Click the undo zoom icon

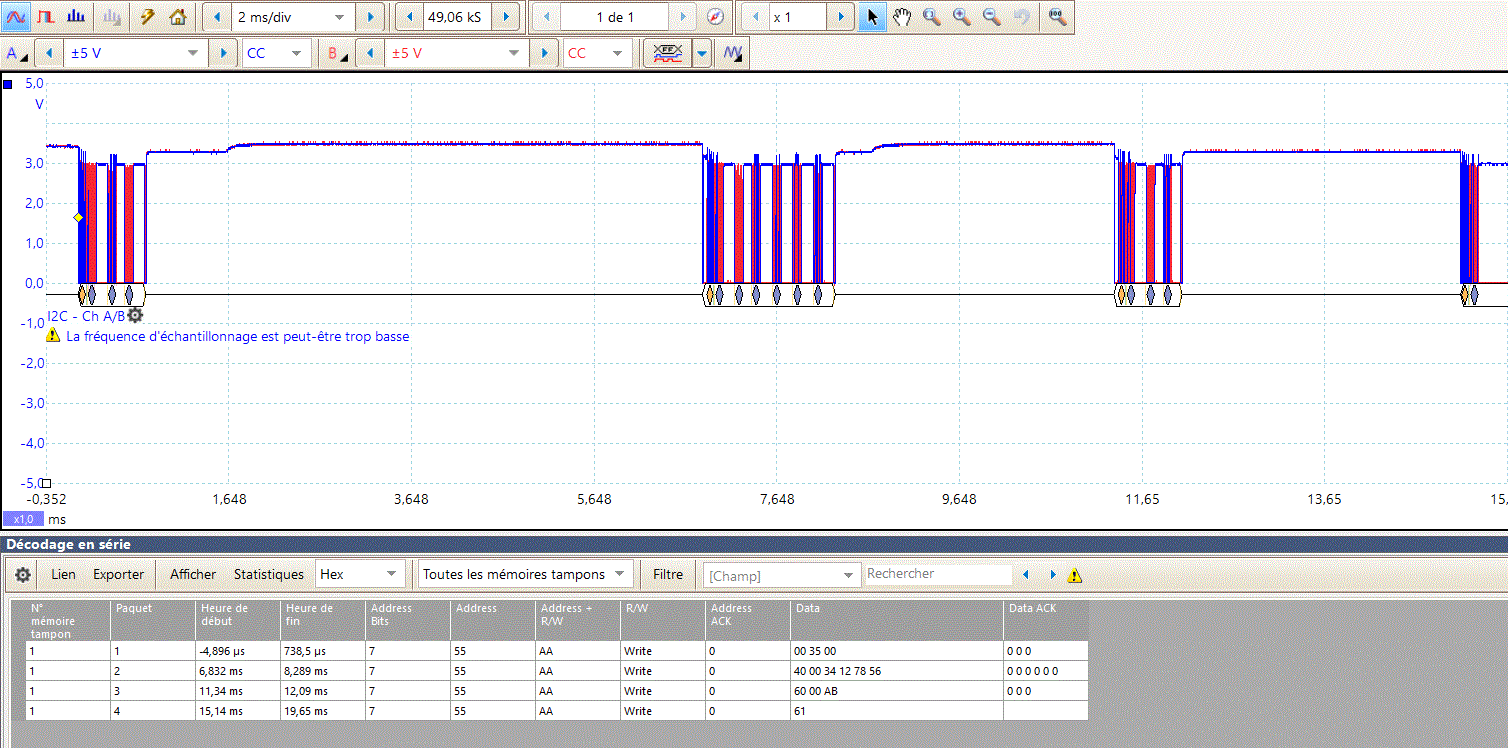1021,17
